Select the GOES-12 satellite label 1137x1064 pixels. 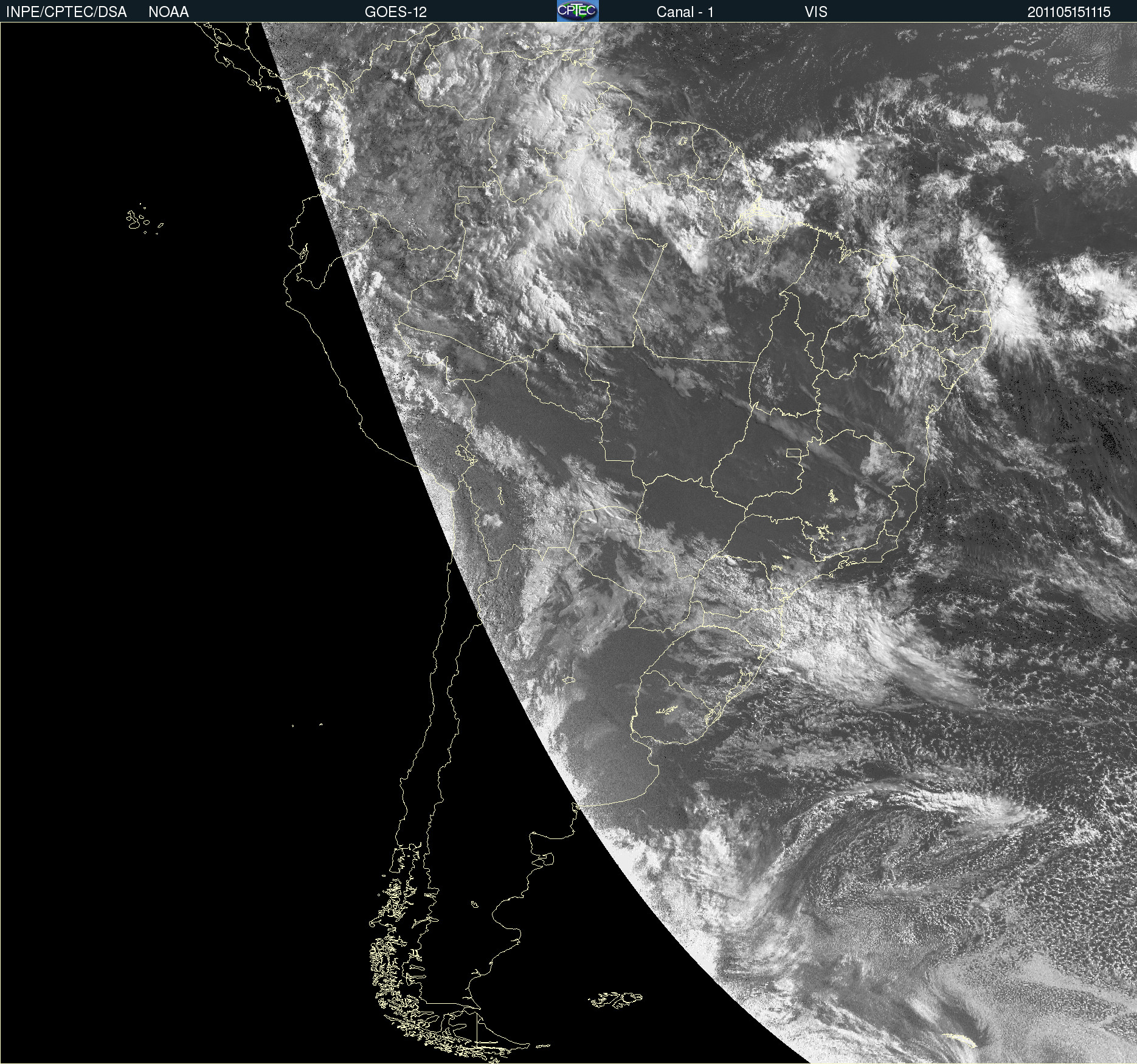tap(396, 12)
